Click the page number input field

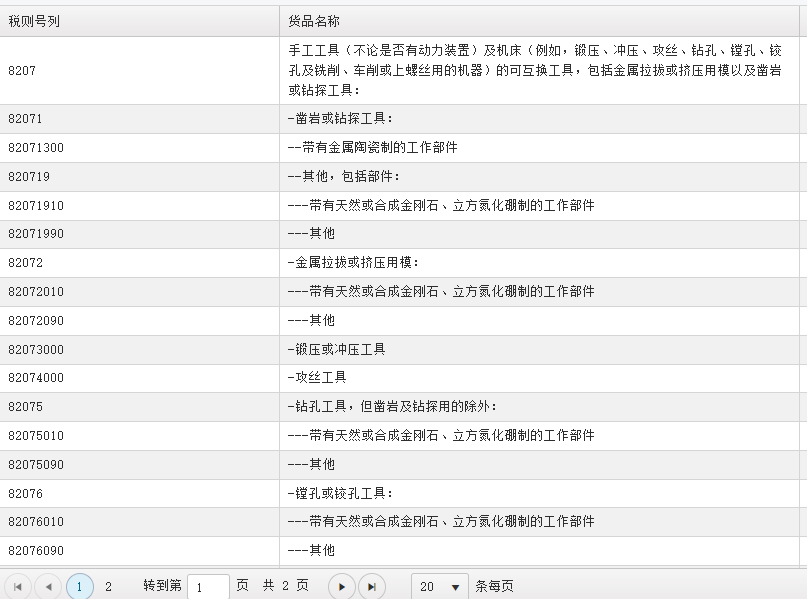coord(208,587)
